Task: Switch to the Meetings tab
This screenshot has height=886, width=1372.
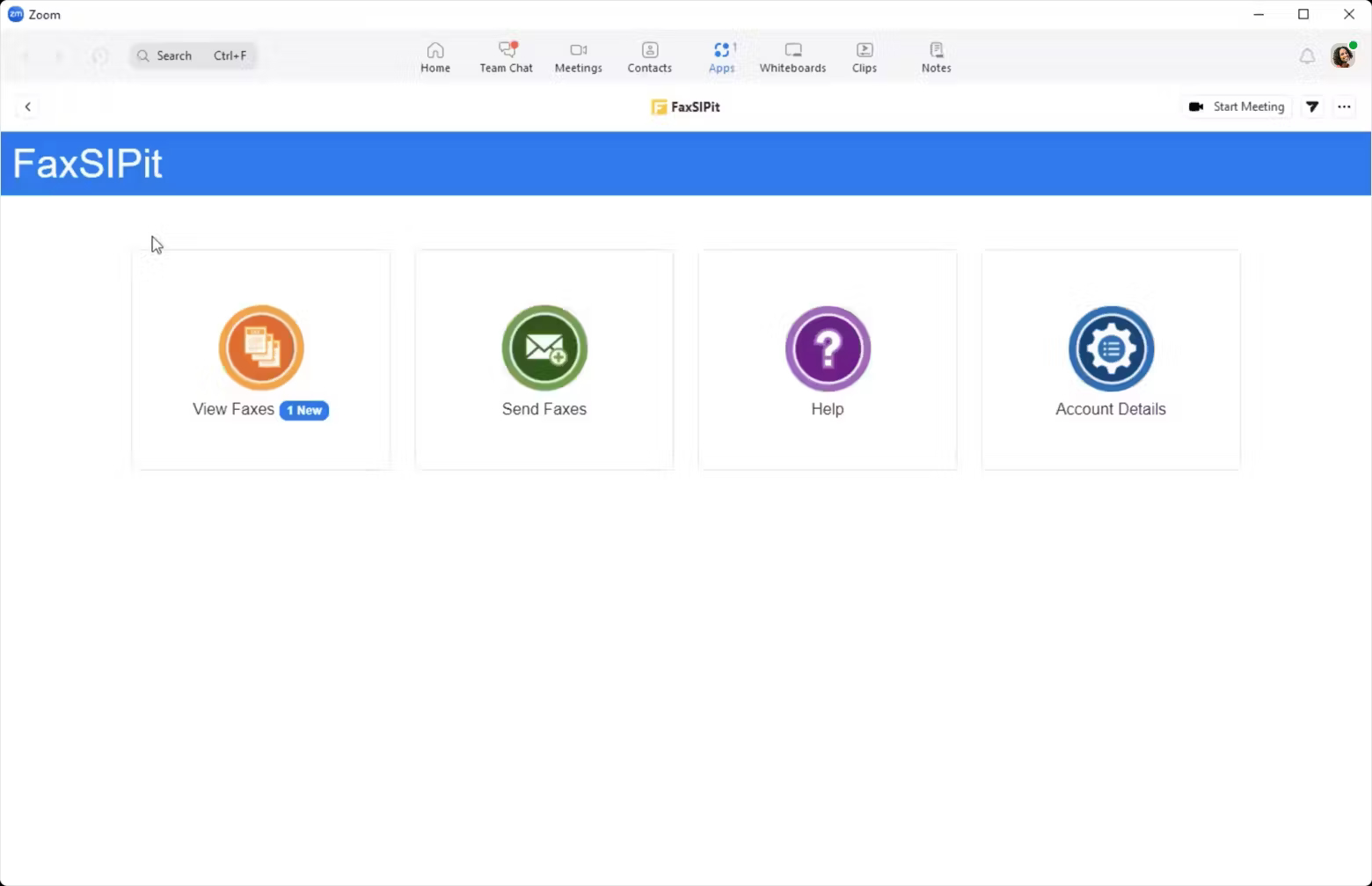Action: point(578,55)
